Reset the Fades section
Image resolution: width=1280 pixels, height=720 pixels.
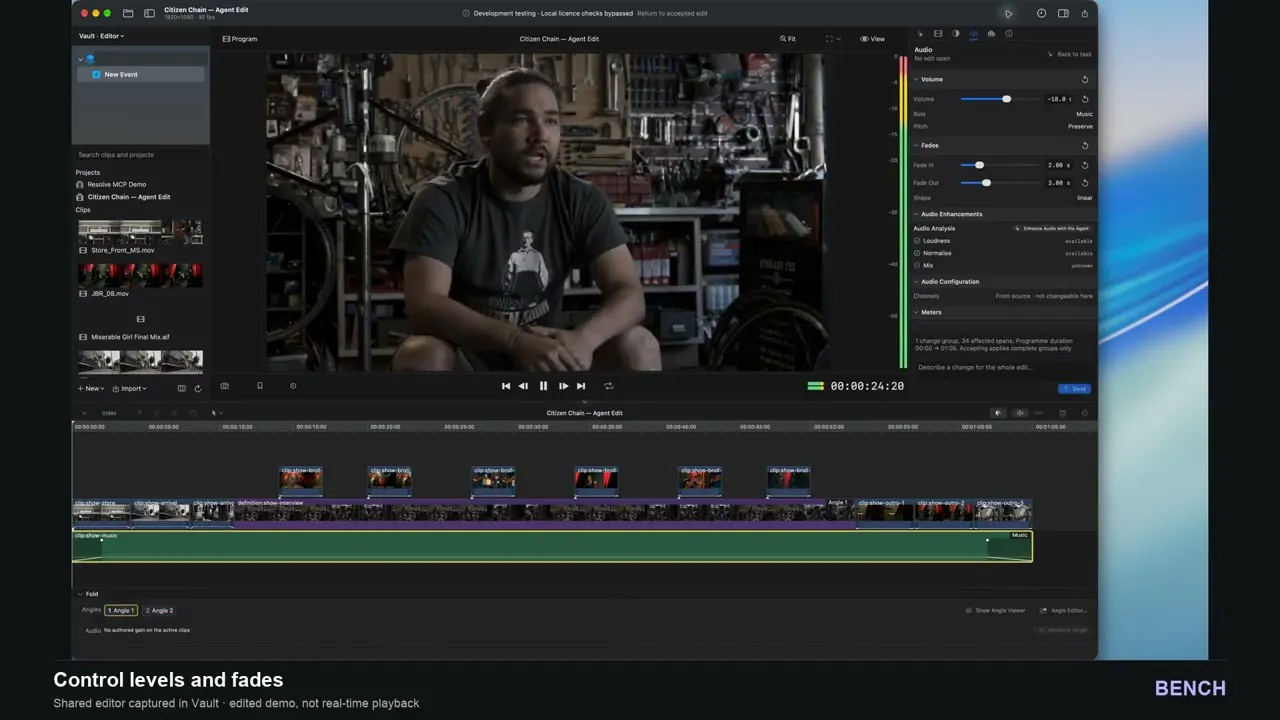click(1085, 146)
